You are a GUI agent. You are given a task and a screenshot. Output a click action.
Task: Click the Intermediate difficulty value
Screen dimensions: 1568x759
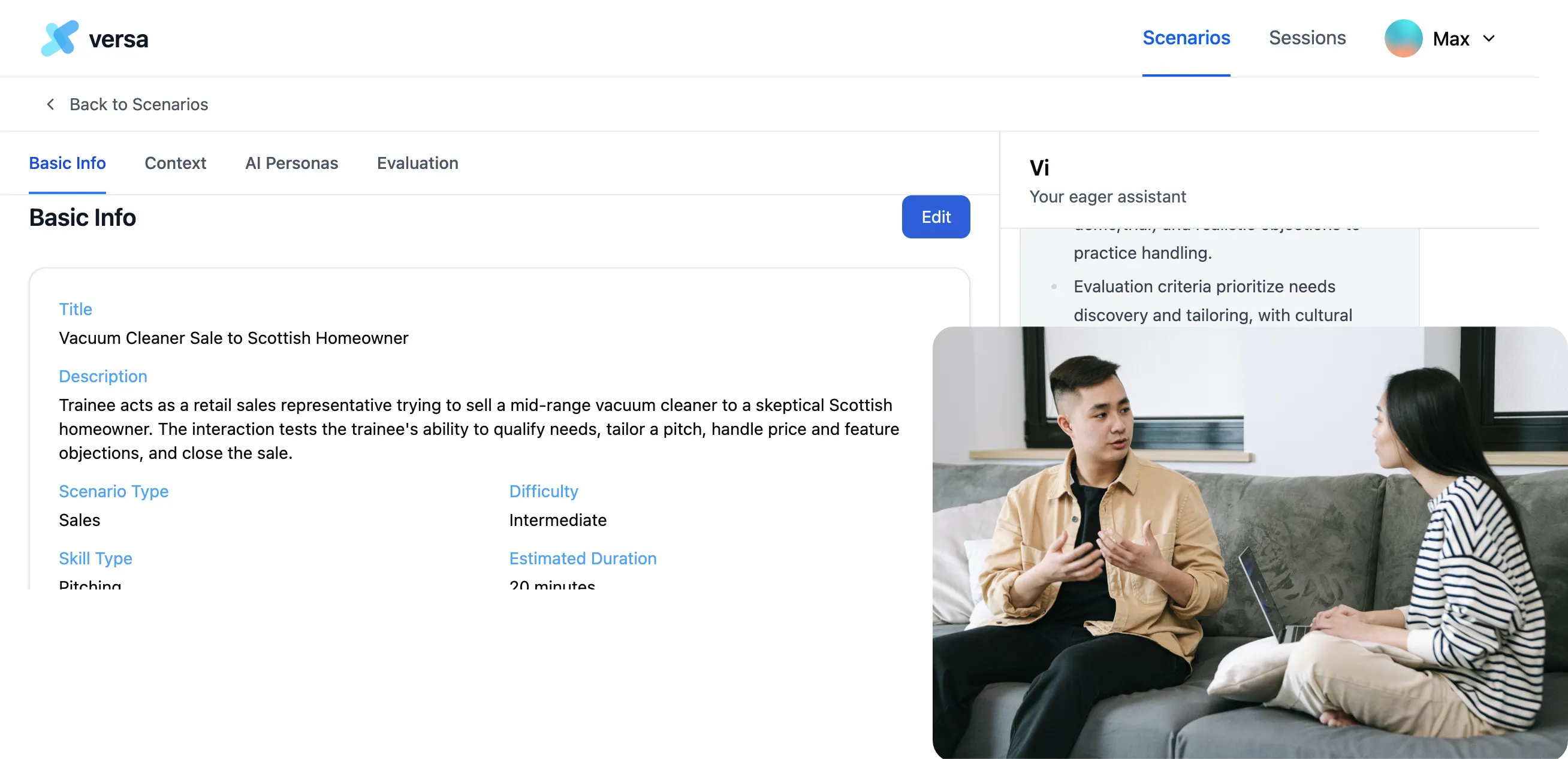pyautogui.click(x=557, y=520)
